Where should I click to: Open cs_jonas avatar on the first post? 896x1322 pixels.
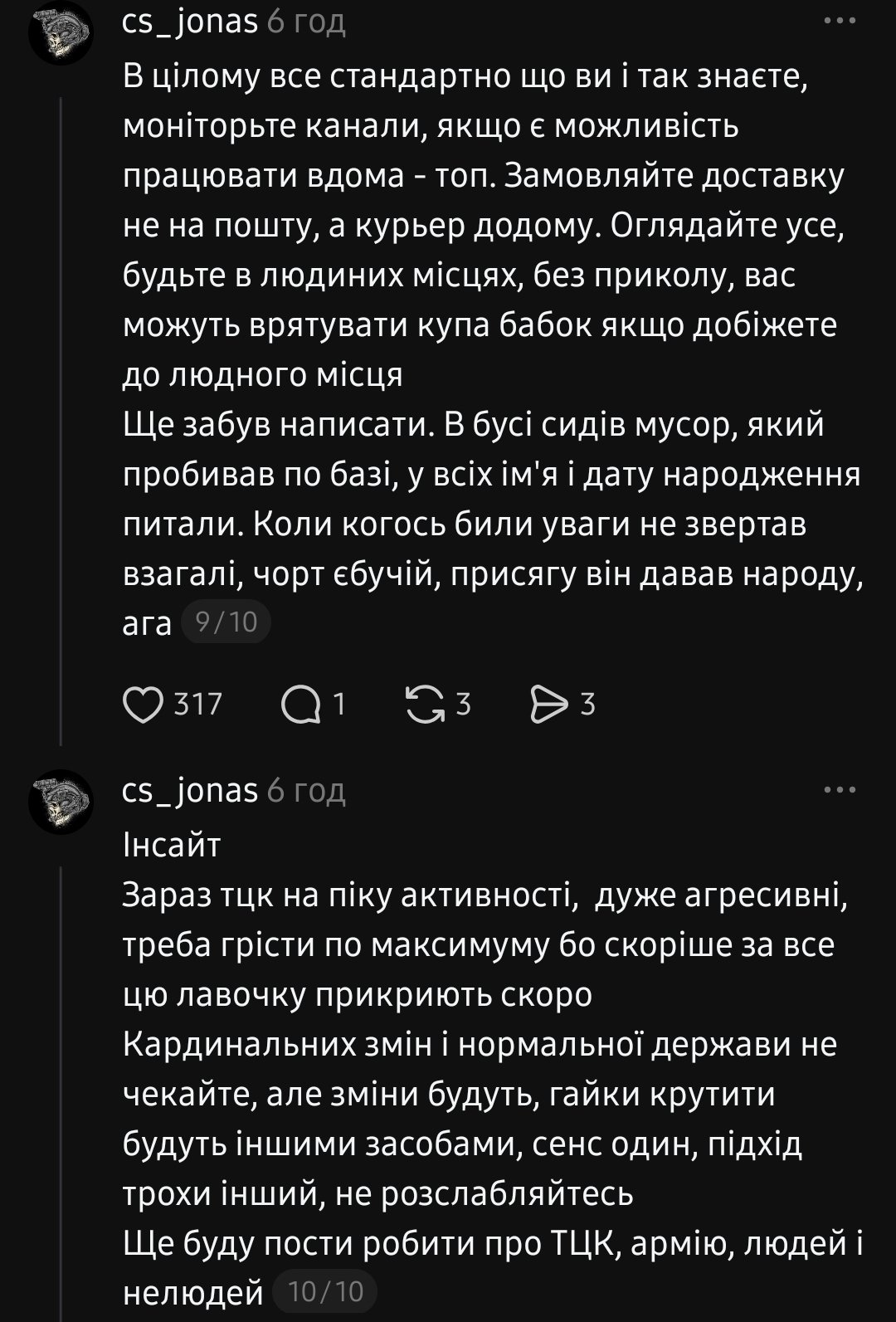pyautogui.click(x=61, y=33)
